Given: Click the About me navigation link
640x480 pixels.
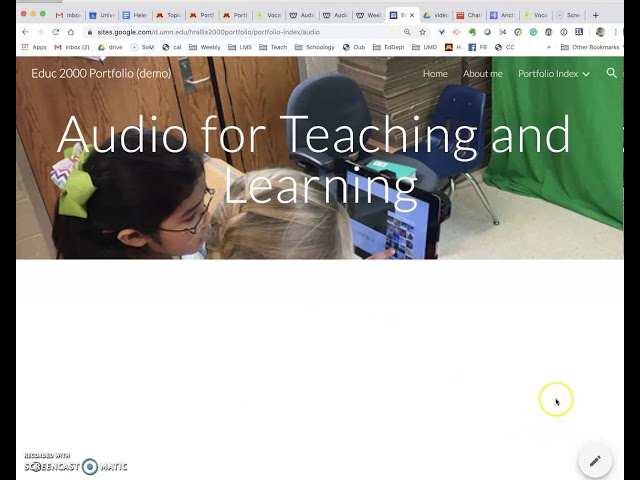Looking at the screenshot, I should tap(482, 74).
